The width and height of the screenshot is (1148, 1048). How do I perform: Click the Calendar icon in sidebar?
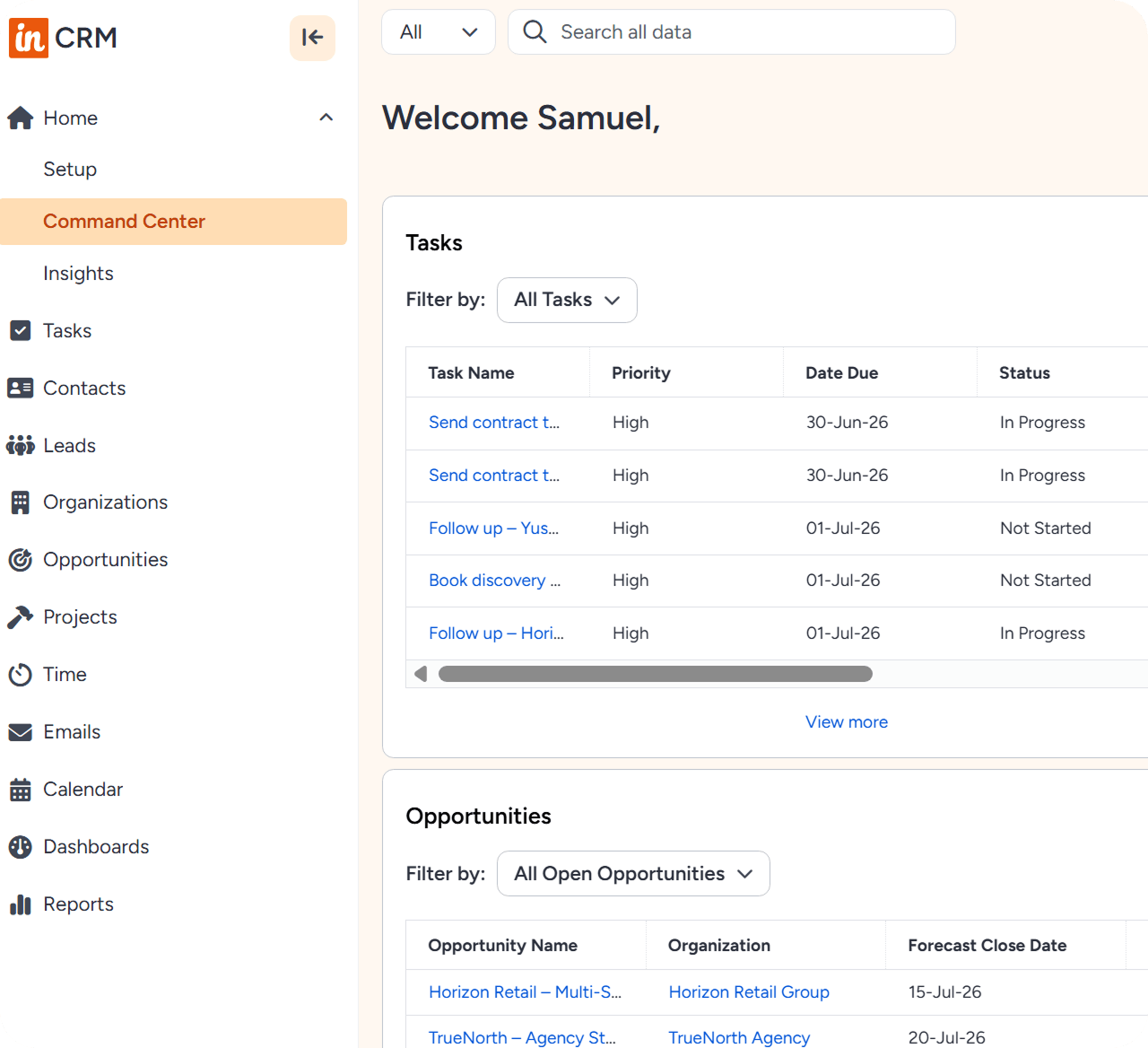[x=20, y=790]
